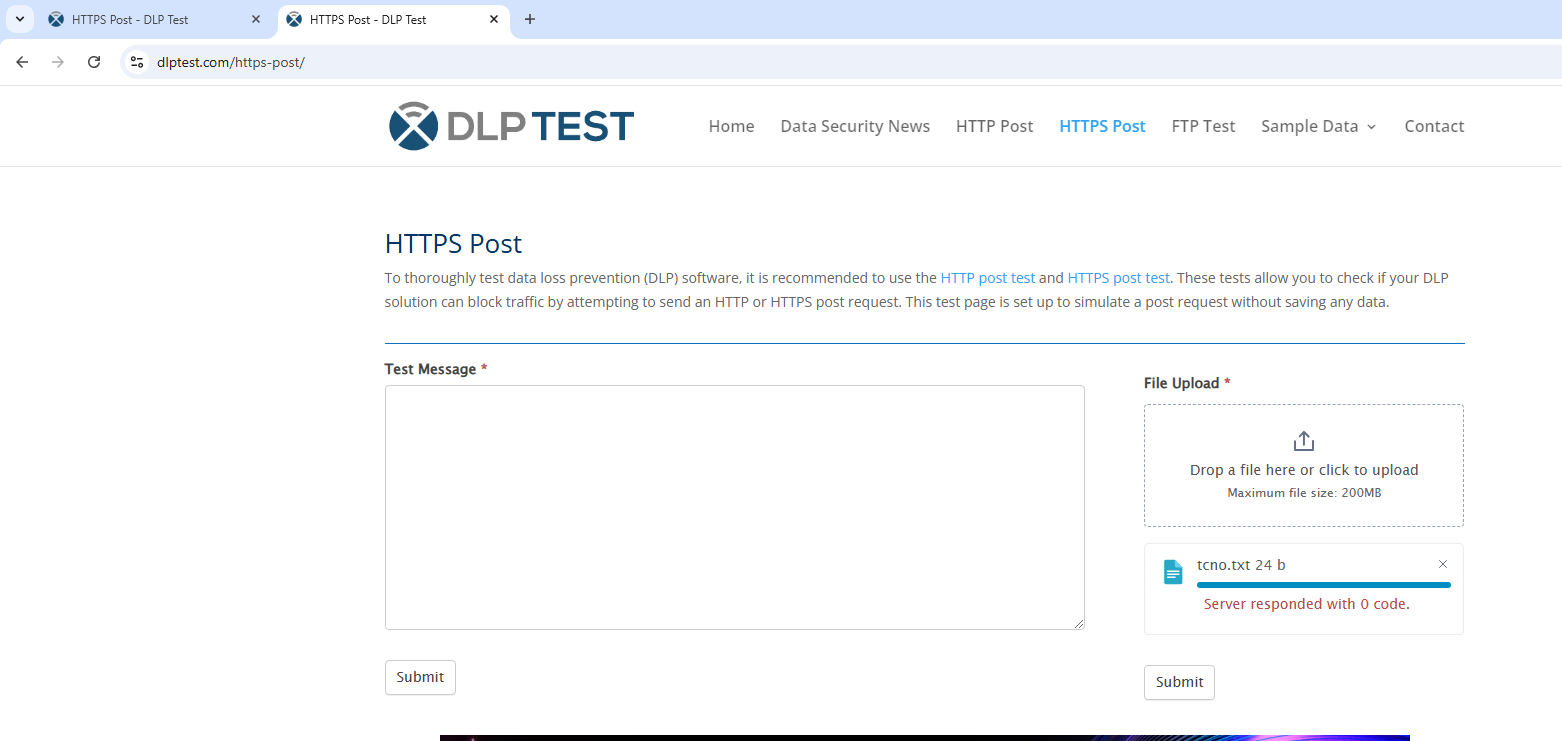The image size is (1562, 741).
Task: Follow the 'HTTP post test' text link
Action: pos(987,278)
